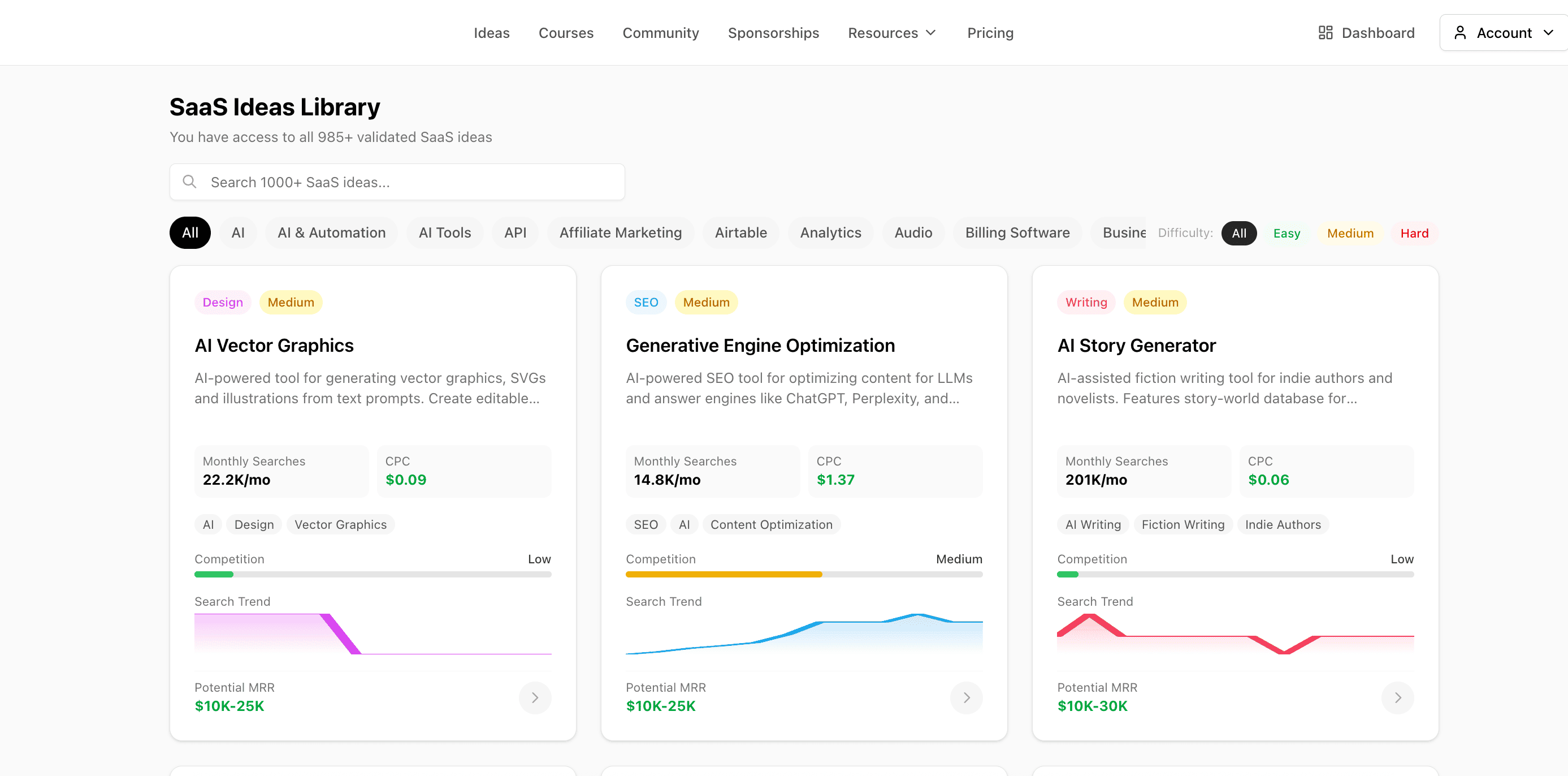Screen dimensions: 1568x776
Task: Open details arrow on AI Vector Graphics card
Action: coord(535,697)
